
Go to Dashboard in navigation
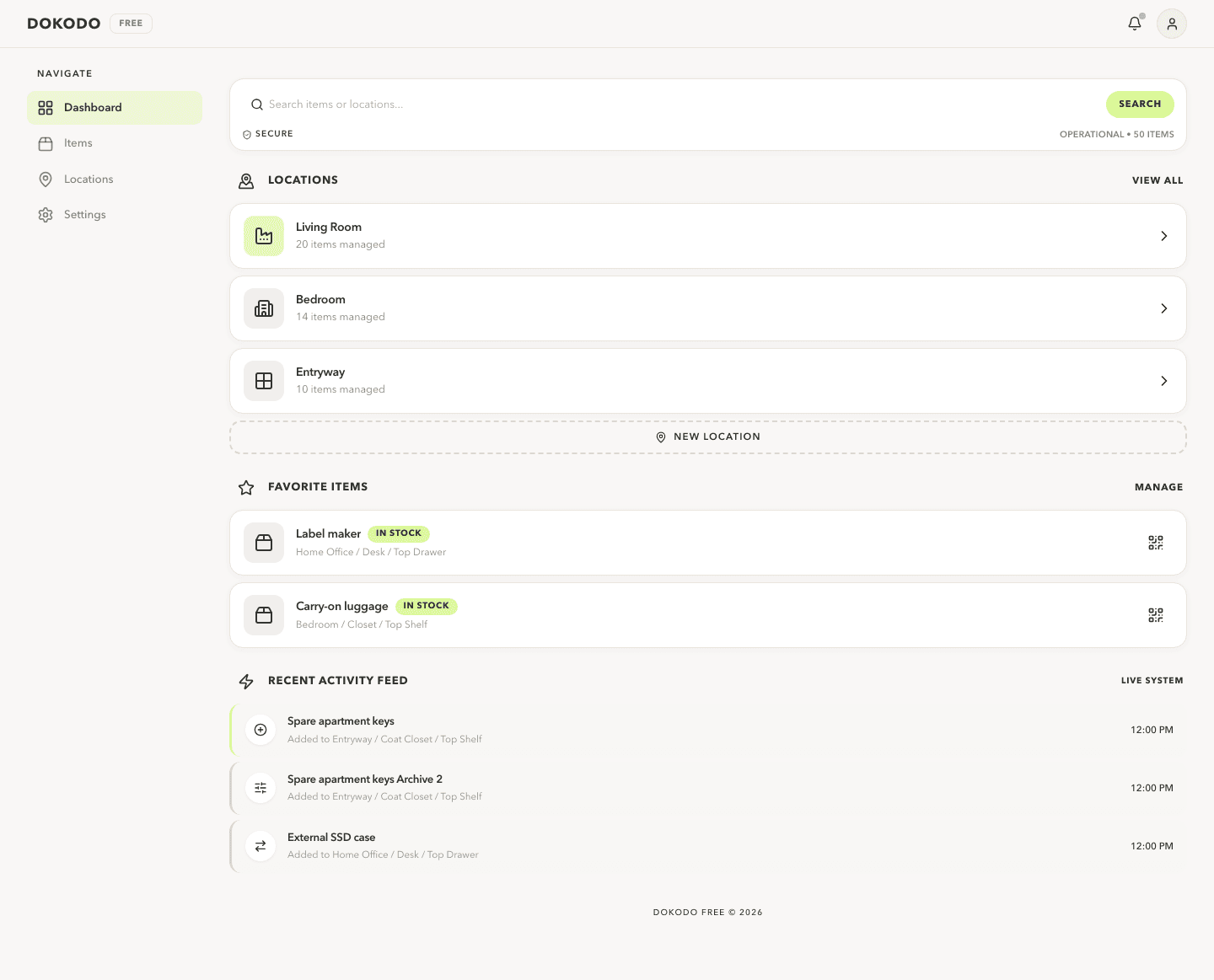[115, 108]
